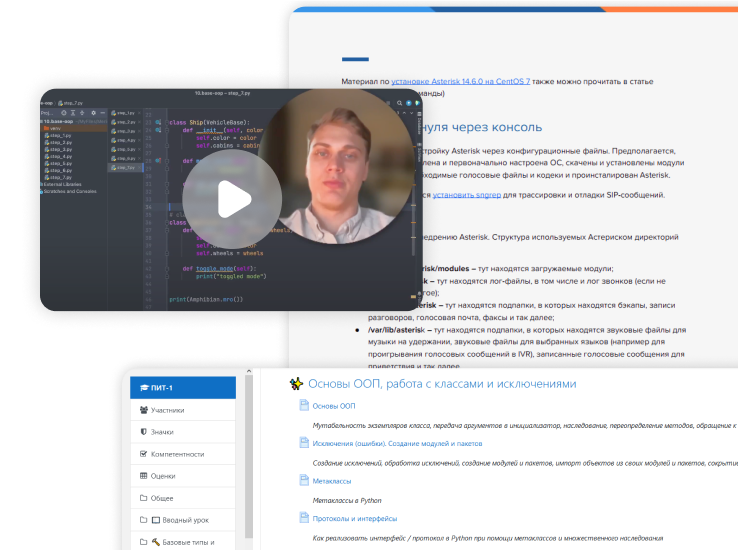Click the print(Amphibian.mro()) code line
The width and height of the screenshot is (738, 550).
[206, 299]
